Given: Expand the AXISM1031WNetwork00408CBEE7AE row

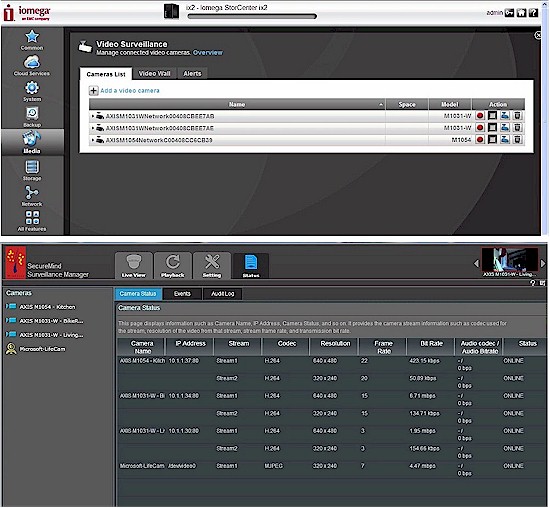Looking at the screenshot, I should pos(93,128).
